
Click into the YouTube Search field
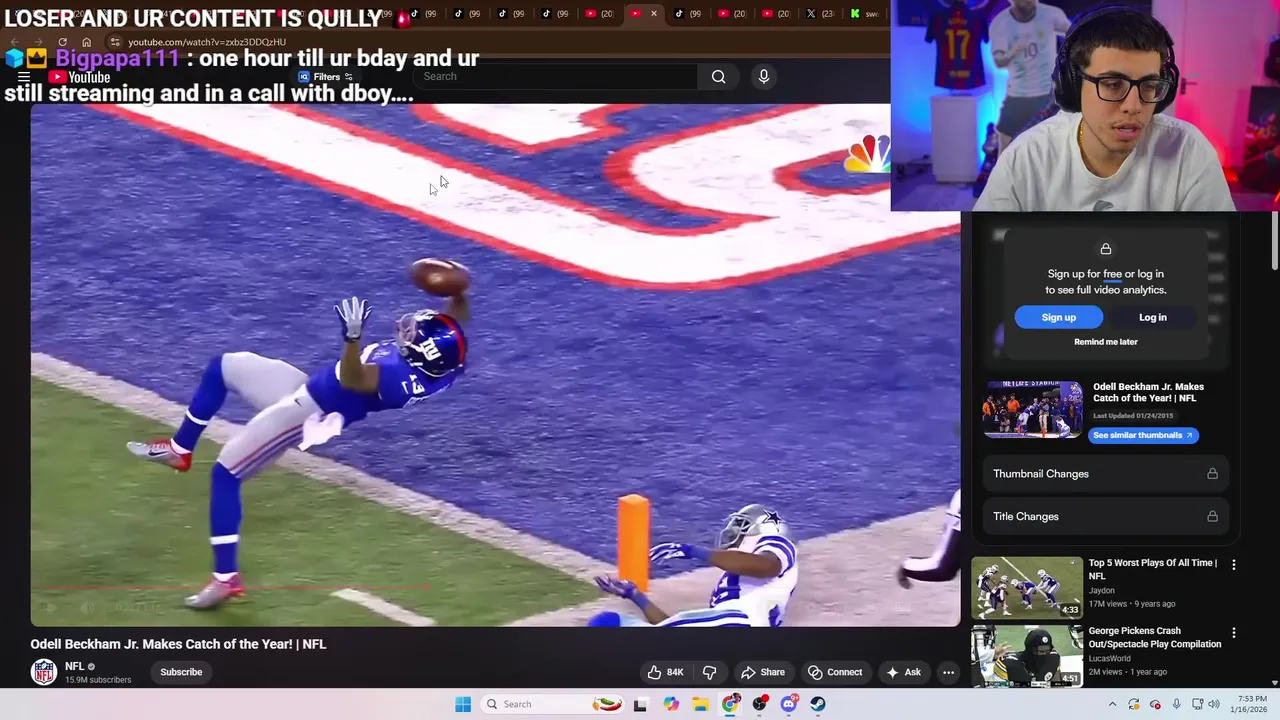tap(555, 76)
